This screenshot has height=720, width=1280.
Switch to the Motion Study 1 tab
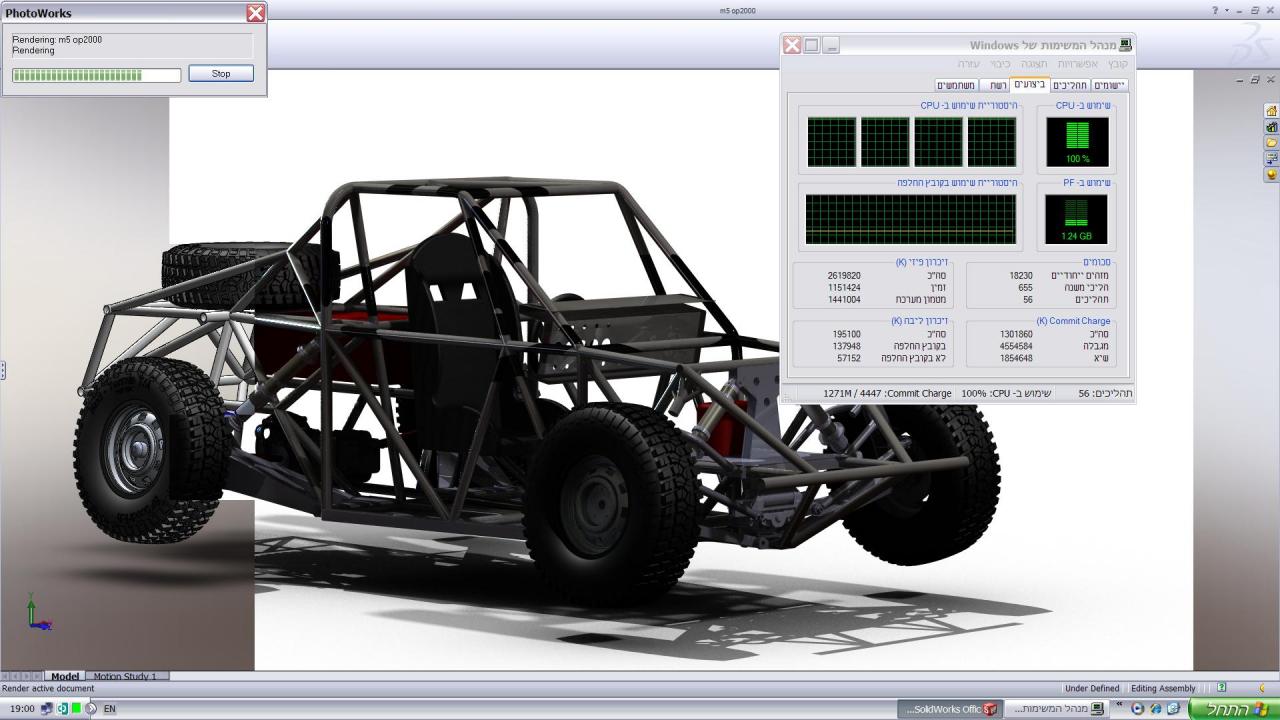point(125,677)
